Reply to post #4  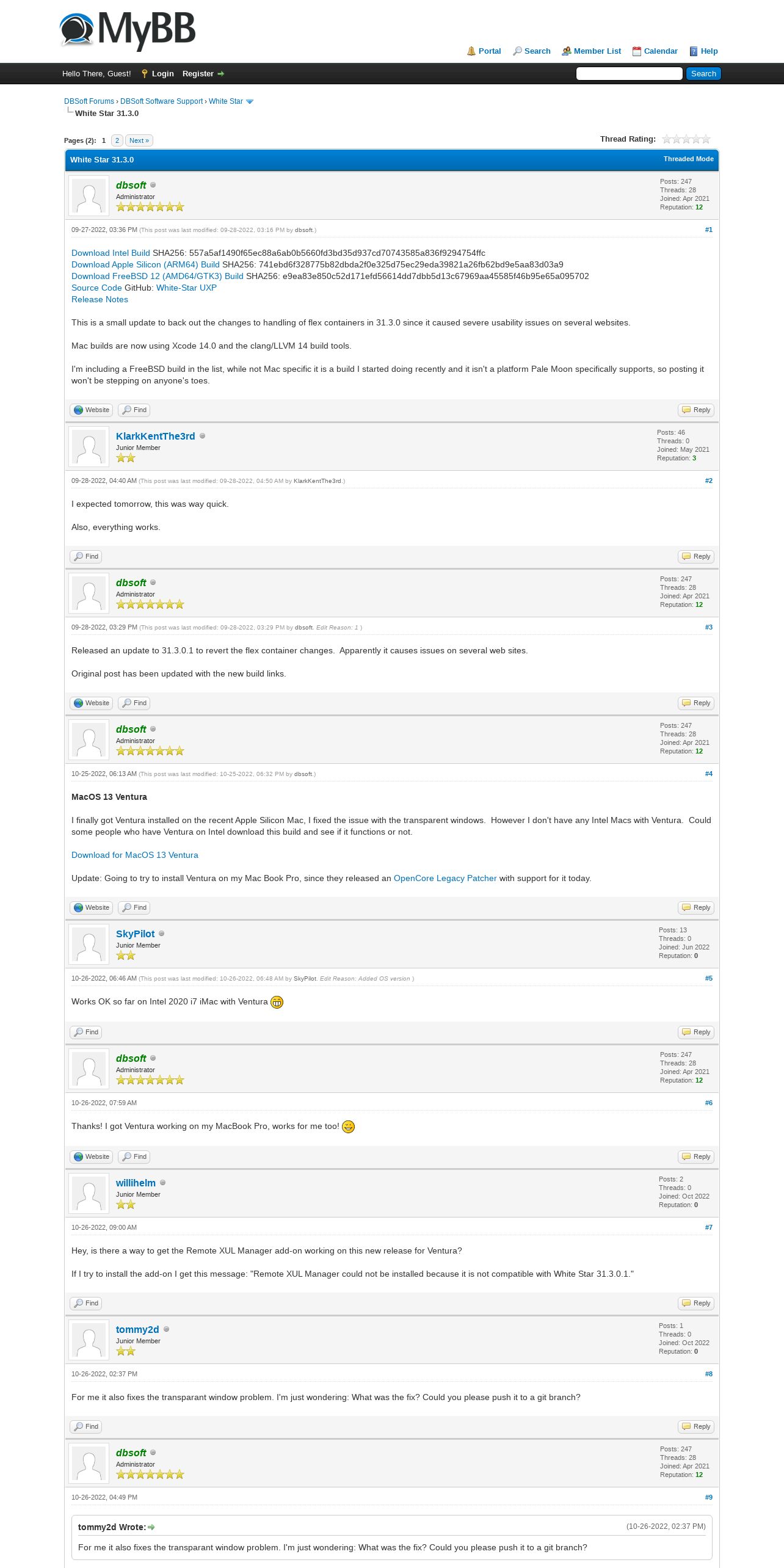(x=696, y=908)
